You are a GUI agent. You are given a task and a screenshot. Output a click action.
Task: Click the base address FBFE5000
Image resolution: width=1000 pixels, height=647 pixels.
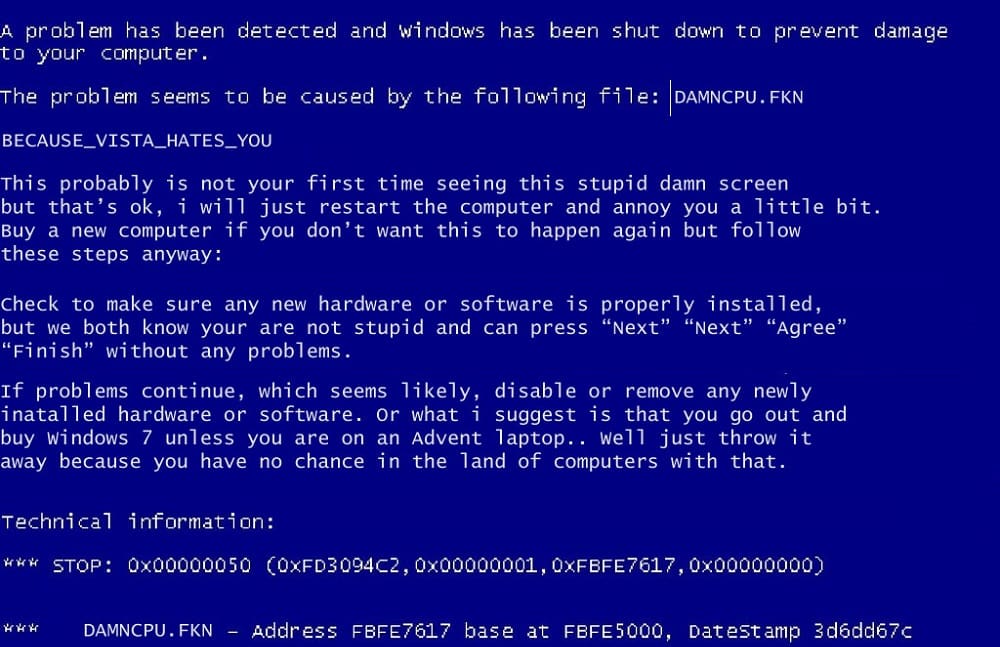point(615,630)
